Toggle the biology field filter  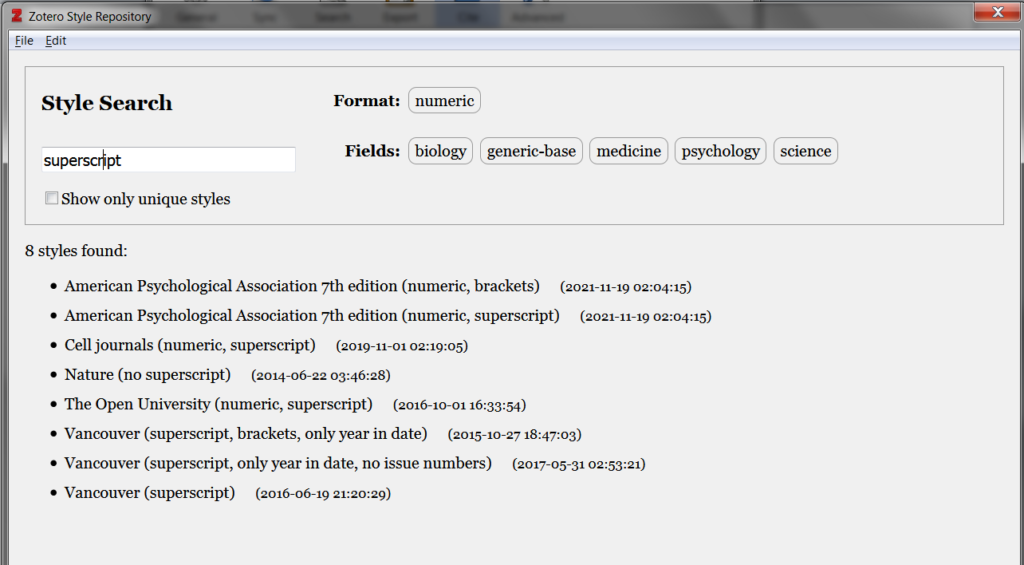440,151
